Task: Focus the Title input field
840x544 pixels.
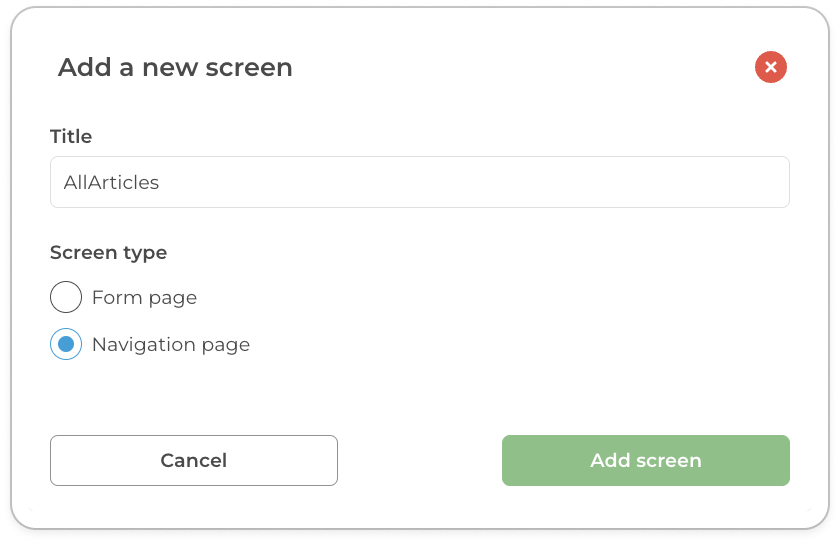Action: [419, 182]
